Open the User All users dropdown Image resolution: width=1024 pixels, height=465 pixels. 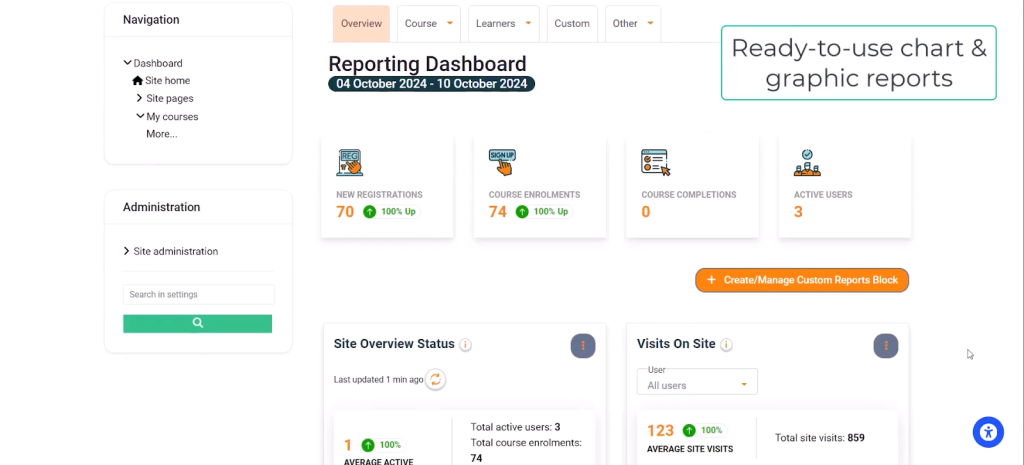click(697, 381)
